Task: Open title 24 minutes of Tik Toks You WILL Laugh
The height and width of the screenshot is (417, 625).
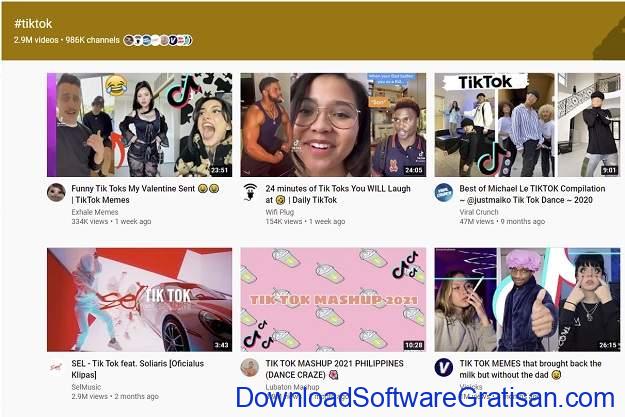Action: click(x=338, y=194)
